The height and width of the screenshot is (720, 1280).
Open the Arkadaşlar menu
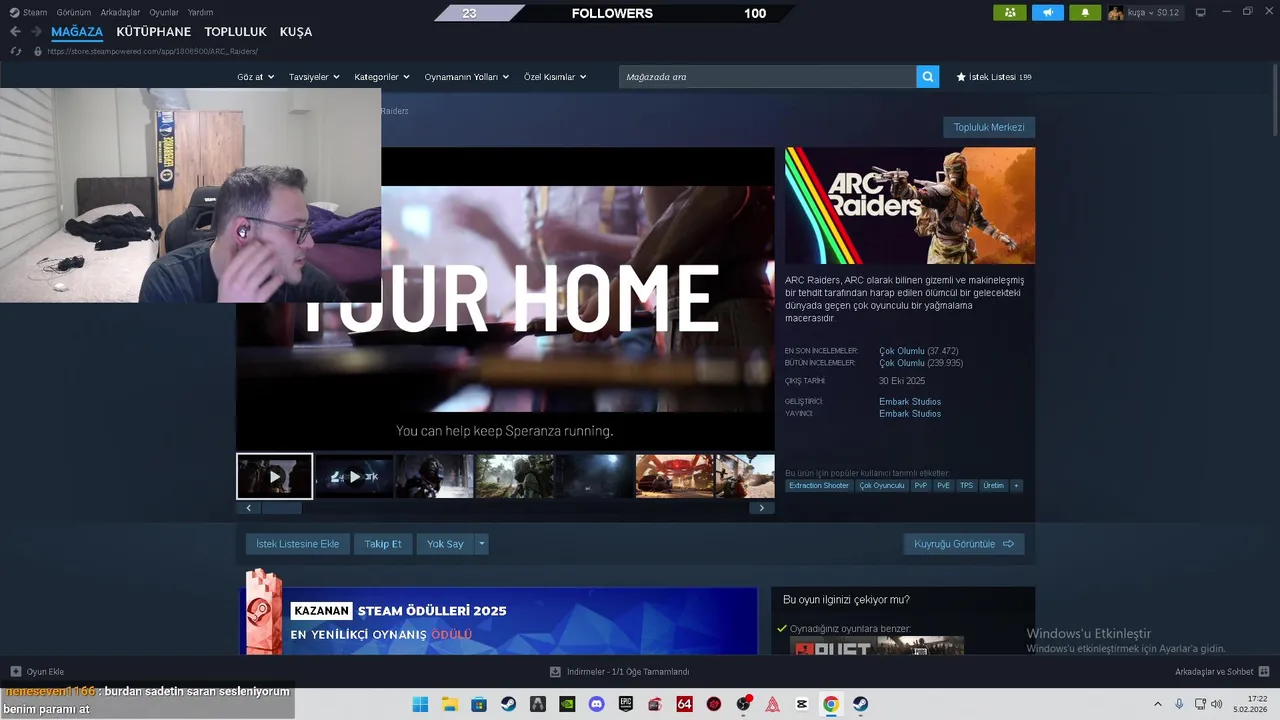tap(120, 12)
